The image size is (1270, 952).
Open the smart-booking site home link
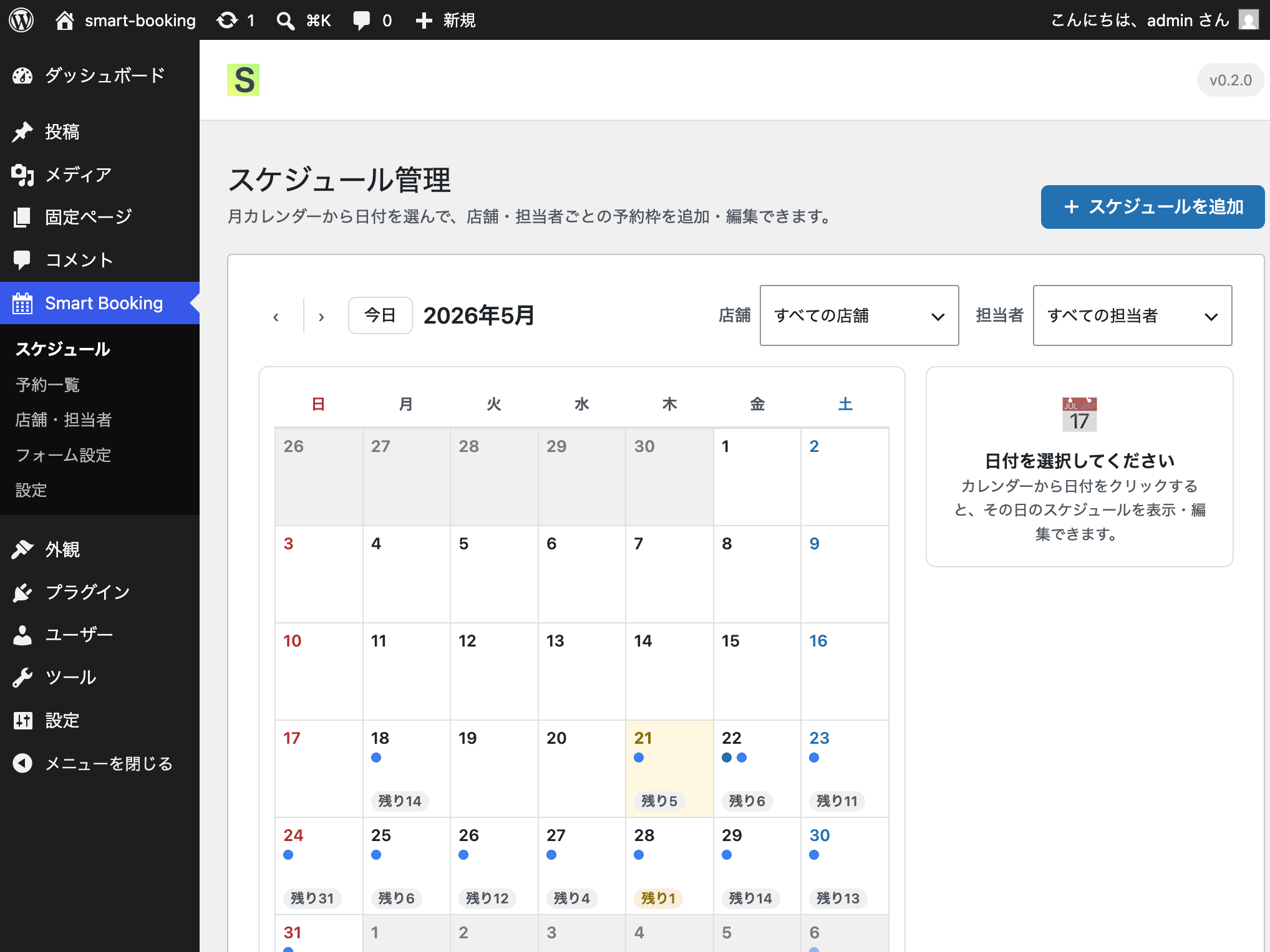[125, 20]
